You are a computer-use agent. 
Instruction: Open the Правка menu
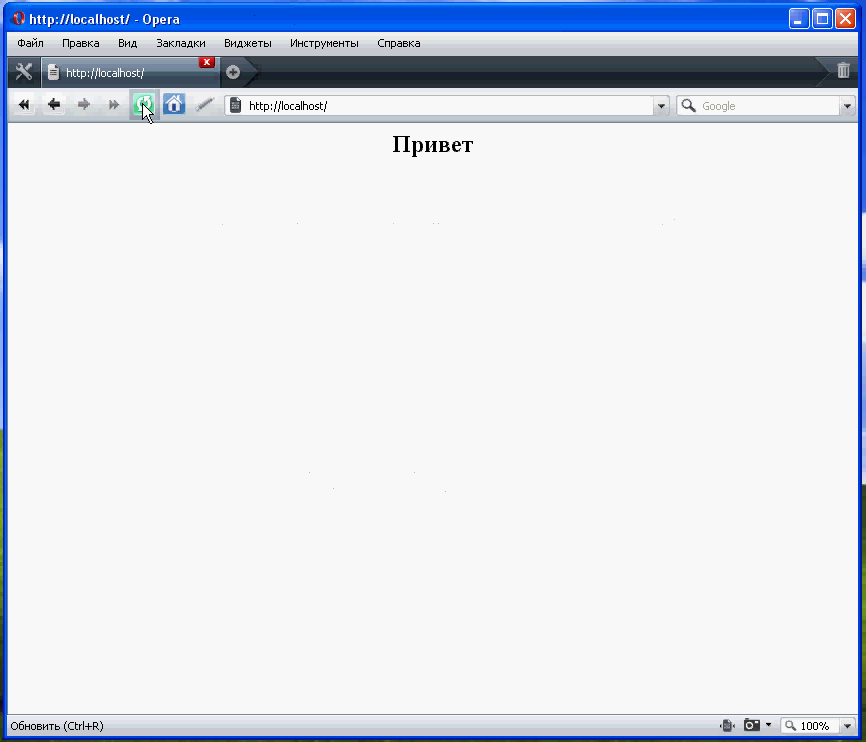coord(81,43)
